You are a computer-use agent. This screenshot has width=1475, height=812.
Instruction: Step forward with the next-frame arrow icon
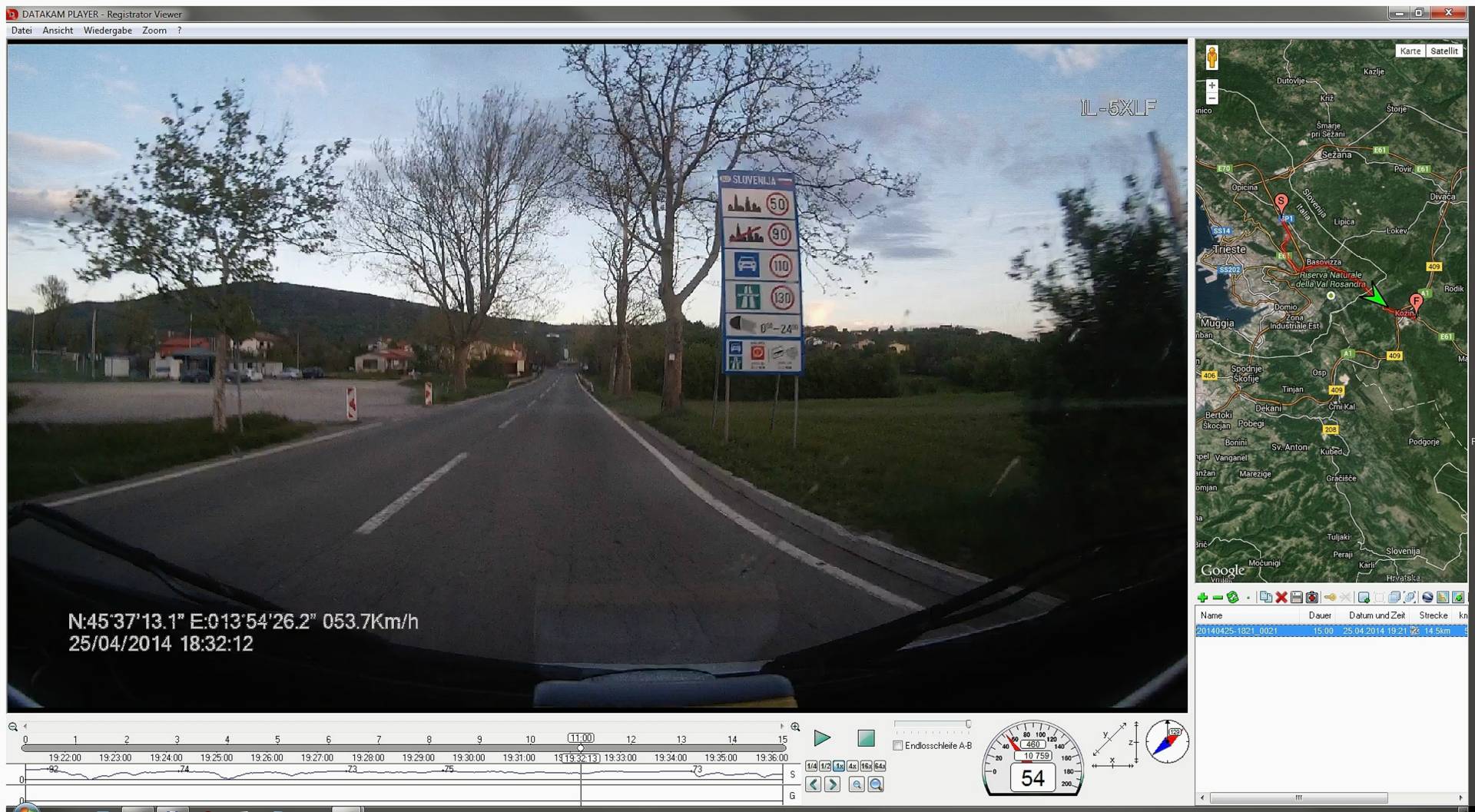834,784
